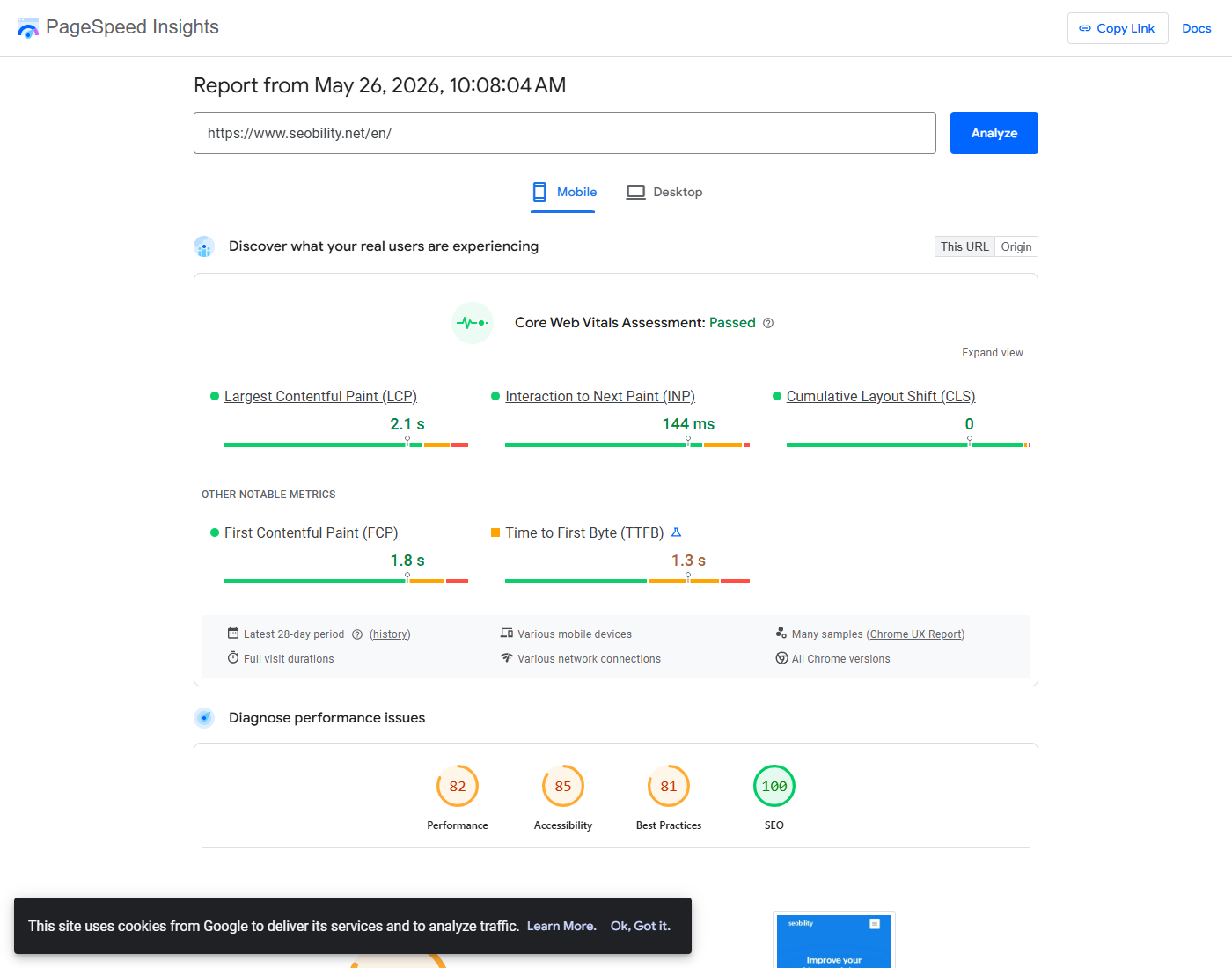Click the INP distribution bar
1232x968 pixels.
coord(627,444)
